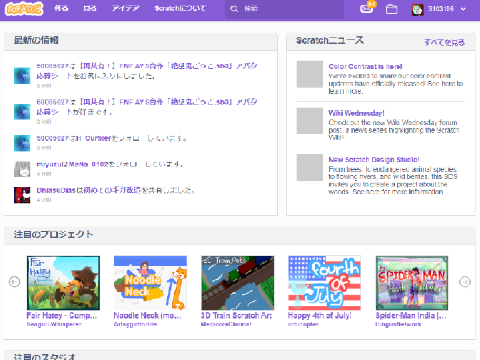Screen dimensions: 480x360
Task: Go to next featured projects arrow
Action: [x=465, y=282]
